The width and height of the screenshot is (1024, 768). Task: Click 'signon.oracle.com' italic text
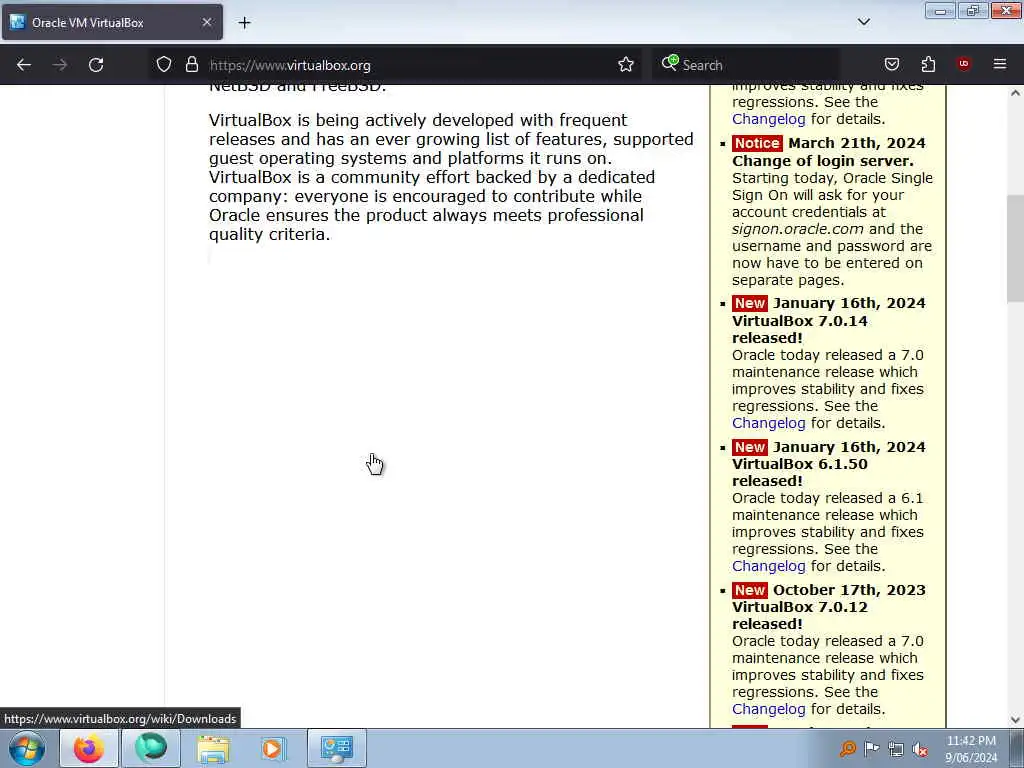point(797,229)
